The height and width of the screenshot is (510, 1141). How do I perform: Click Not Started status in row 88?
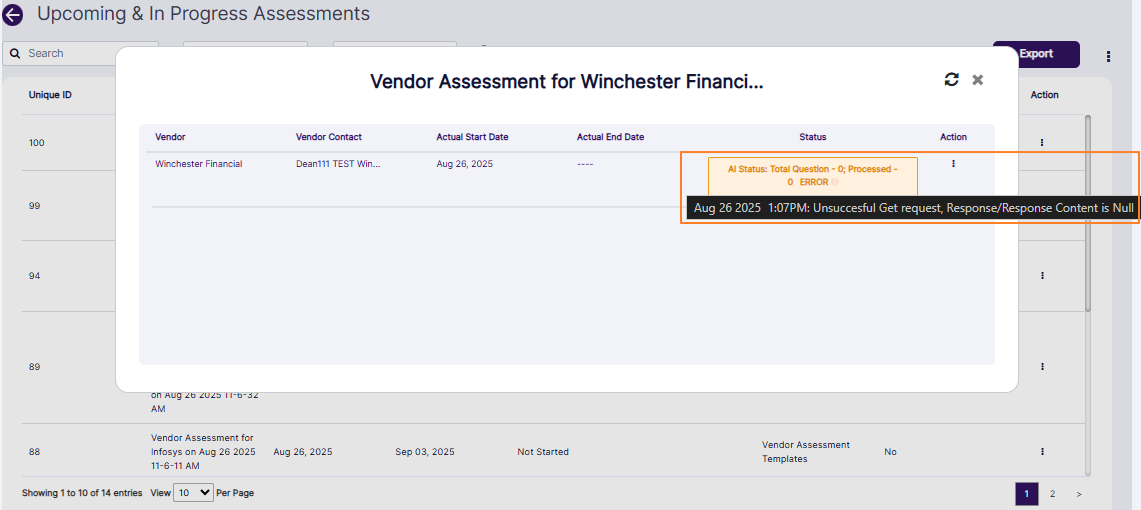[543, 452]
